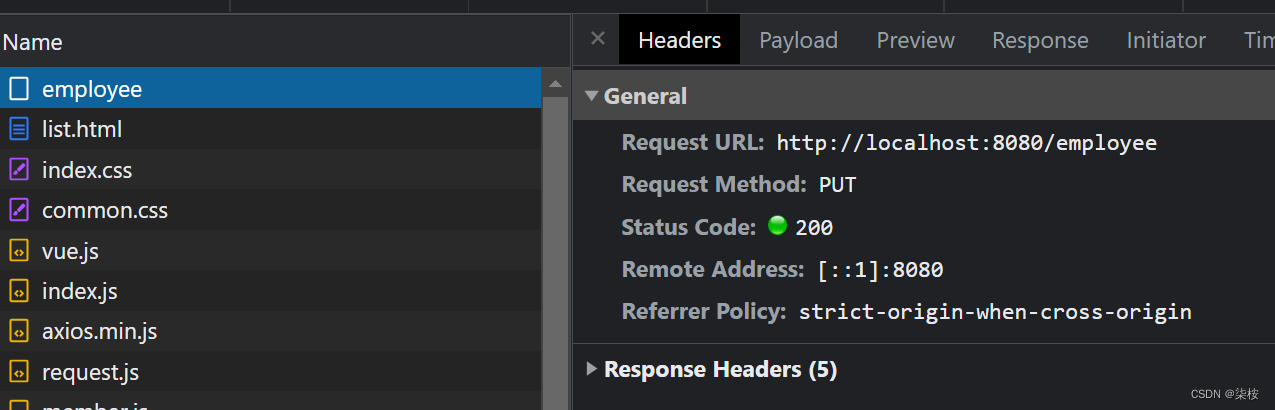Click the Request URL label
Viewport: 1275px width, 410px height.
[693, 142]
